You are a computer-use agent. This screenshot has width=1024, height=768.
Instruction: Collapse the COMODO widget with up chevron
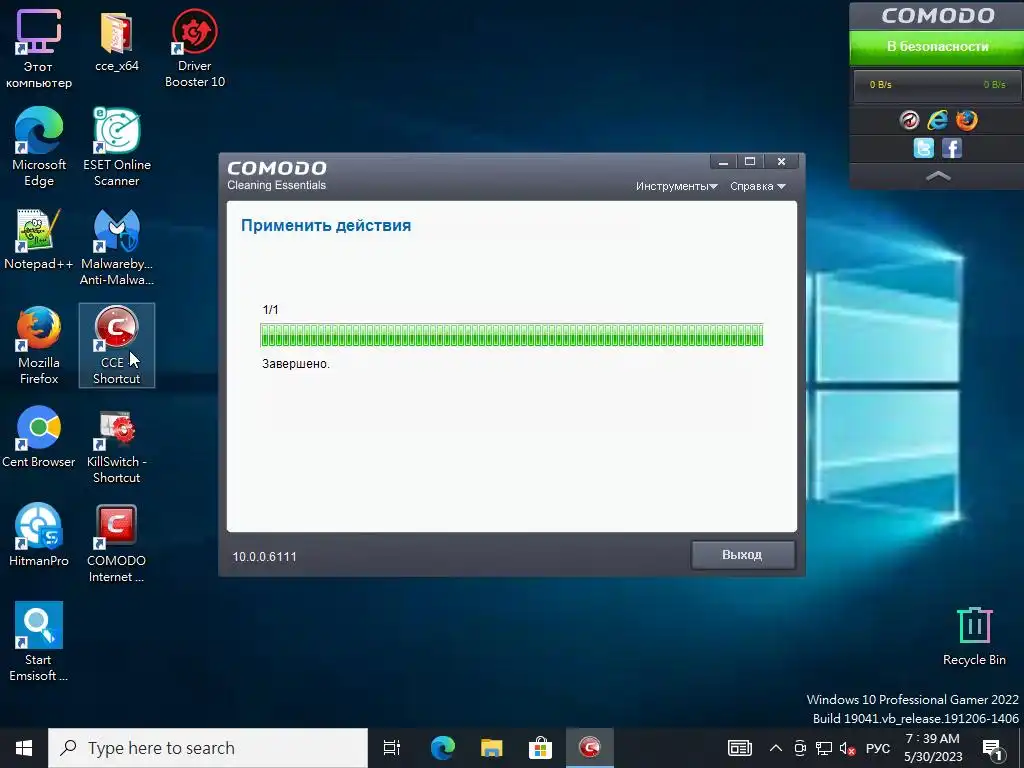point(938,176)
